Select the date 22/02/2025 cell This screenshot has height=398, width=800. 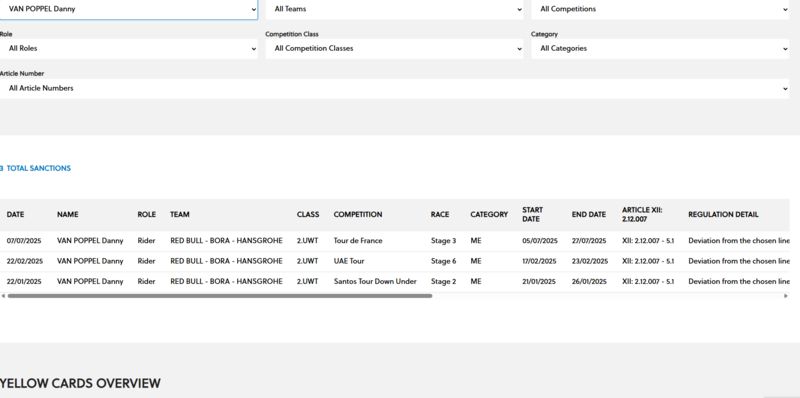[24, 261]
